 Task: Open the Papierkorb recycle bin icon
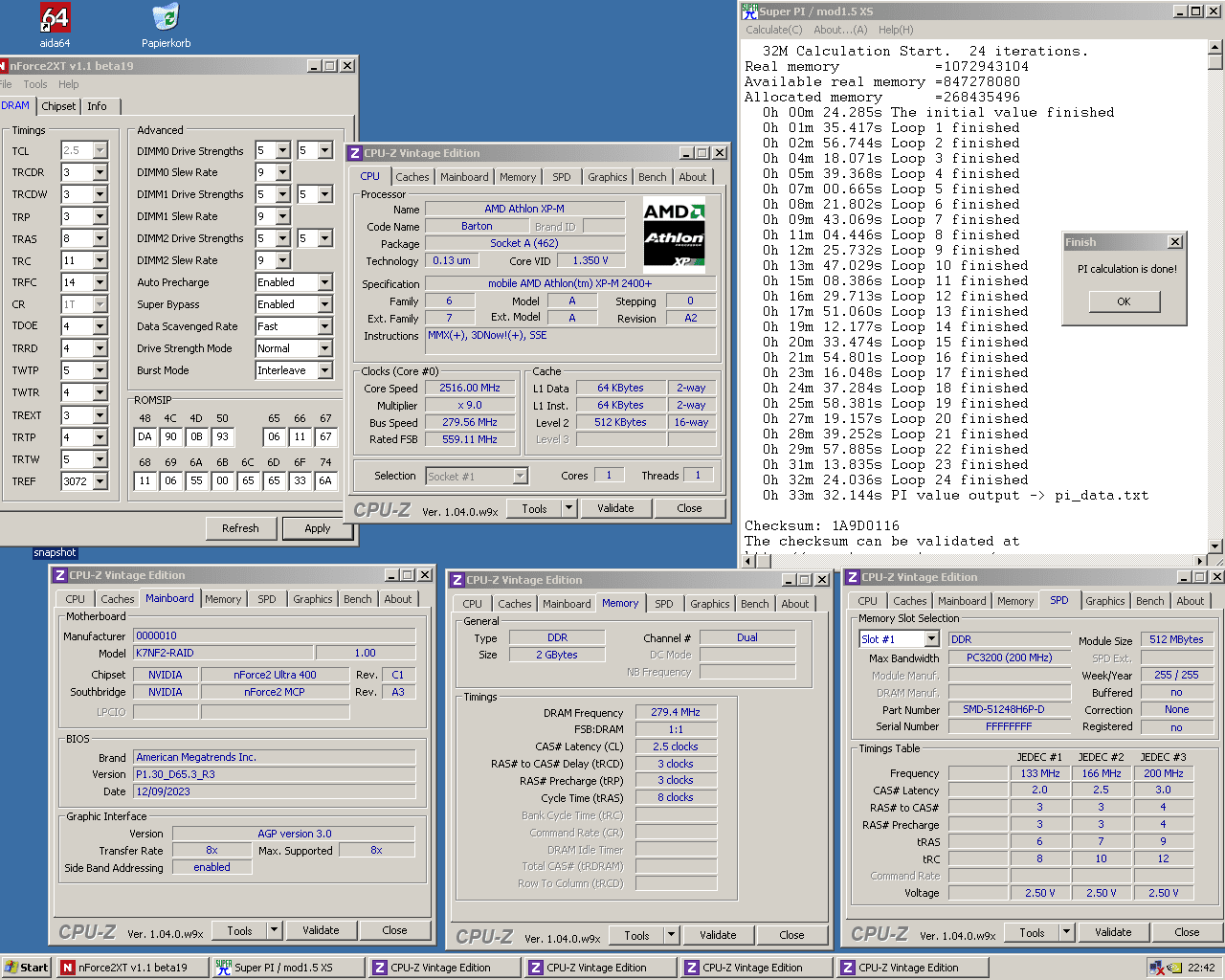click(166, 18)
